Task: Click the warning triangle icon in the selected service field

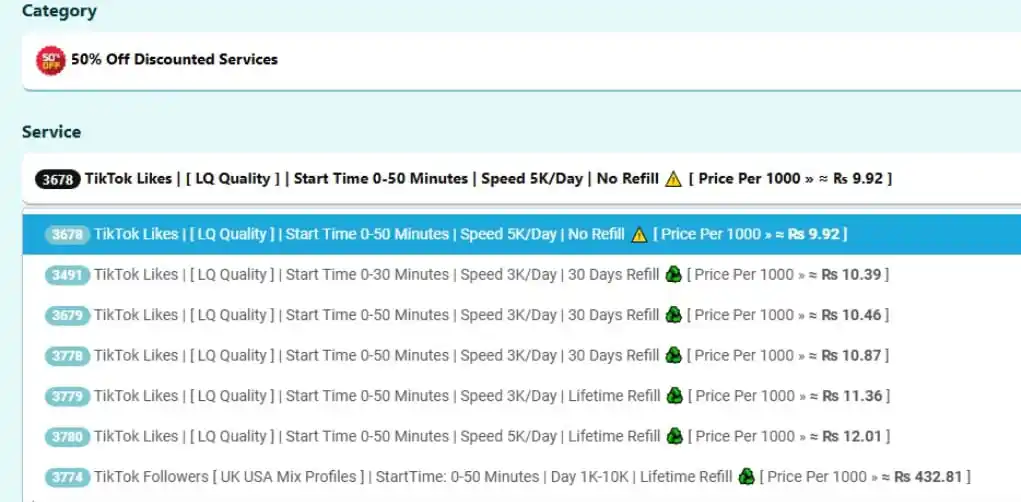Action: (x=673, y=179)
